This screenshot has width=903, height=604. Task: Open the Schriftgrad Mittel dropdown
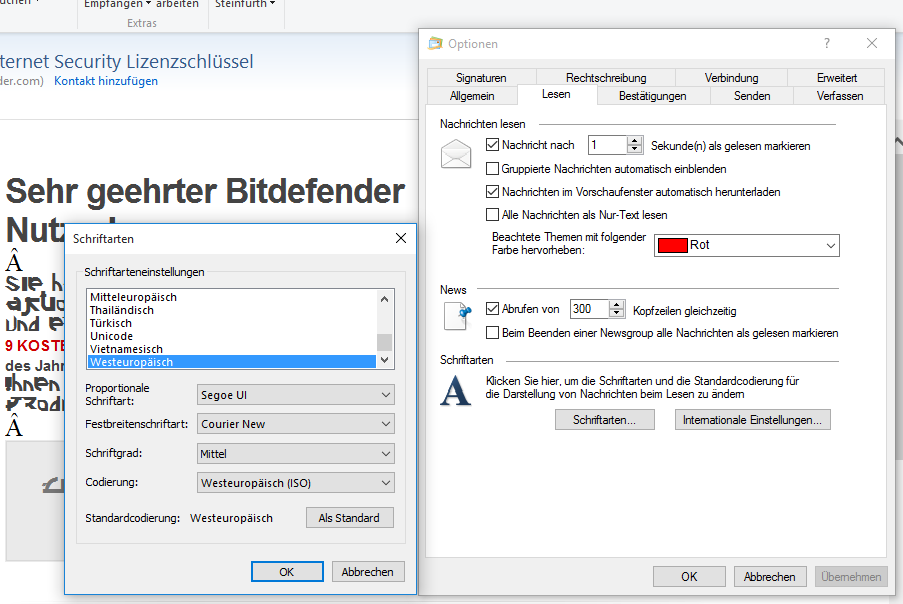(295, 454)
